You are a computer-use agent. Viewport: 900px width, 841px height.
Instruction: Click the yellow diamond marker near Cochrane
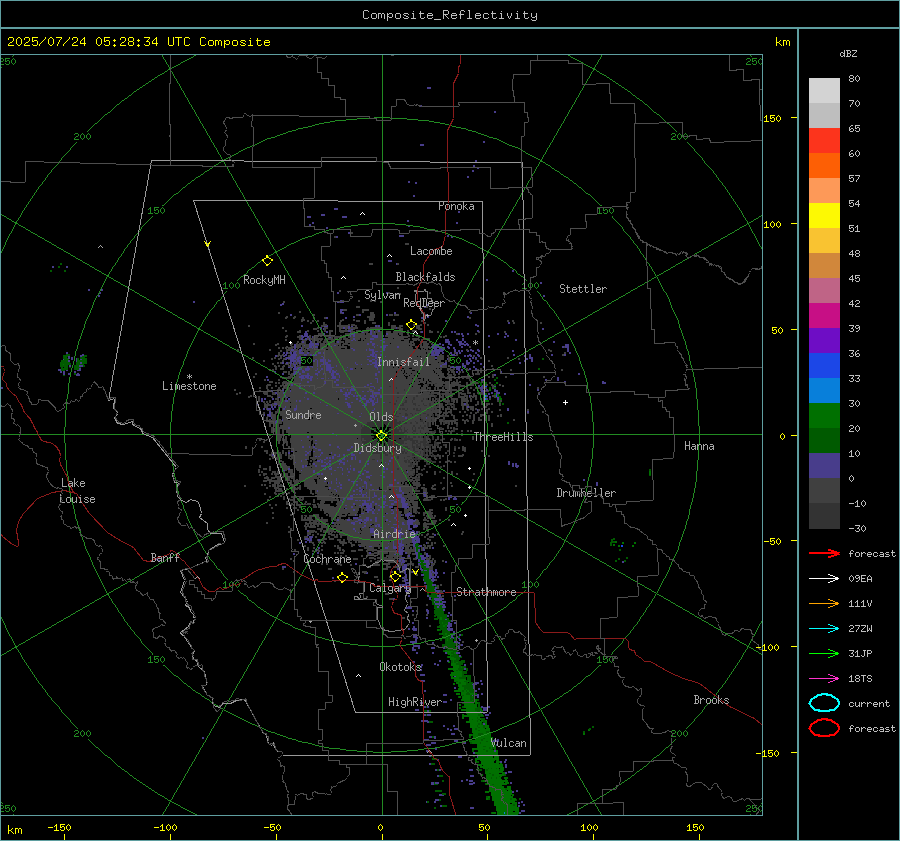point(342,577)
